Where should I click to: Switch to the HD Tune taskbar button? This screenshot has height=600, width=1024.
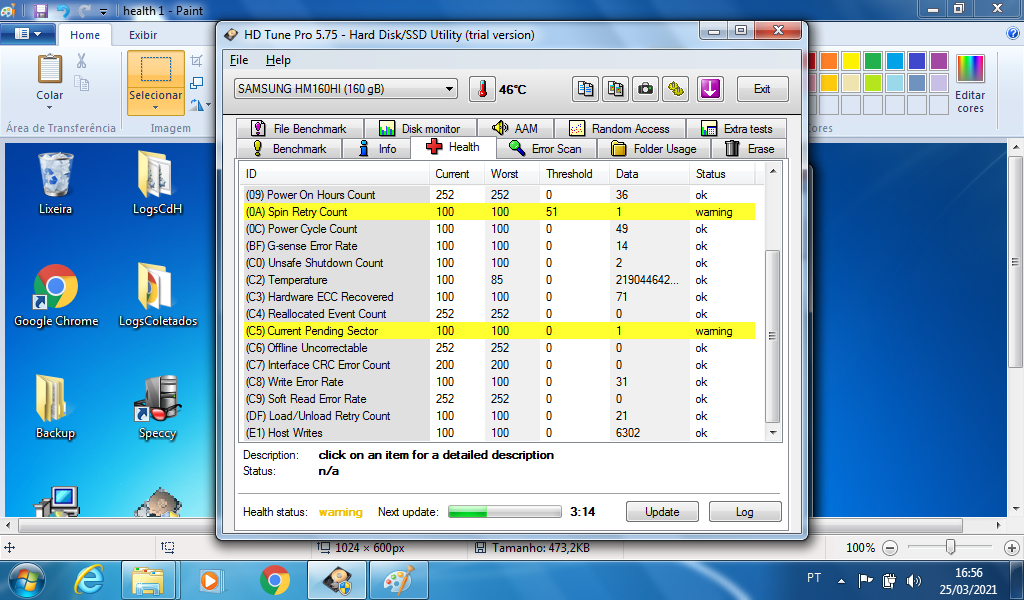pos(337,580)
